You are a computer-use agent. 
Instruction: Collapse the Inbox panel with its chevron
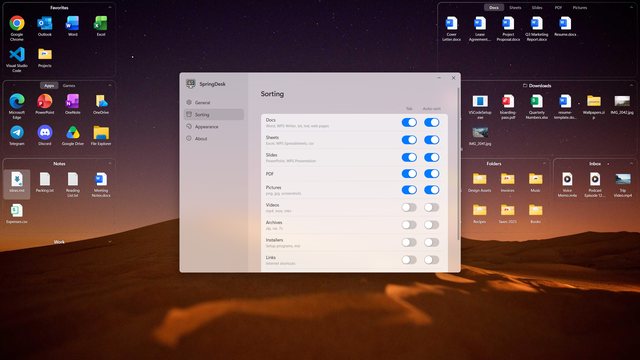(631, 163)
